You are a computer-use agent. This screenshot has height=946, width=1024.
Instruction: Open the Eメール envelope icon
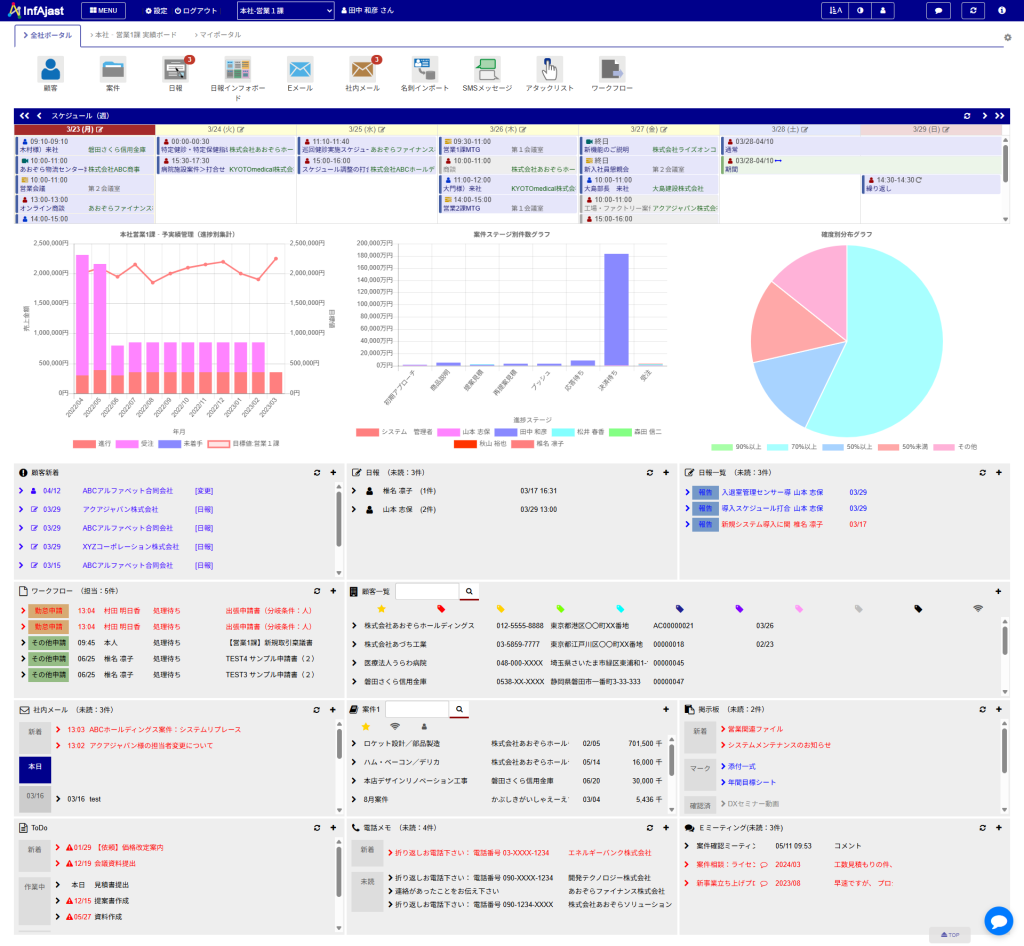pos(300,69)
